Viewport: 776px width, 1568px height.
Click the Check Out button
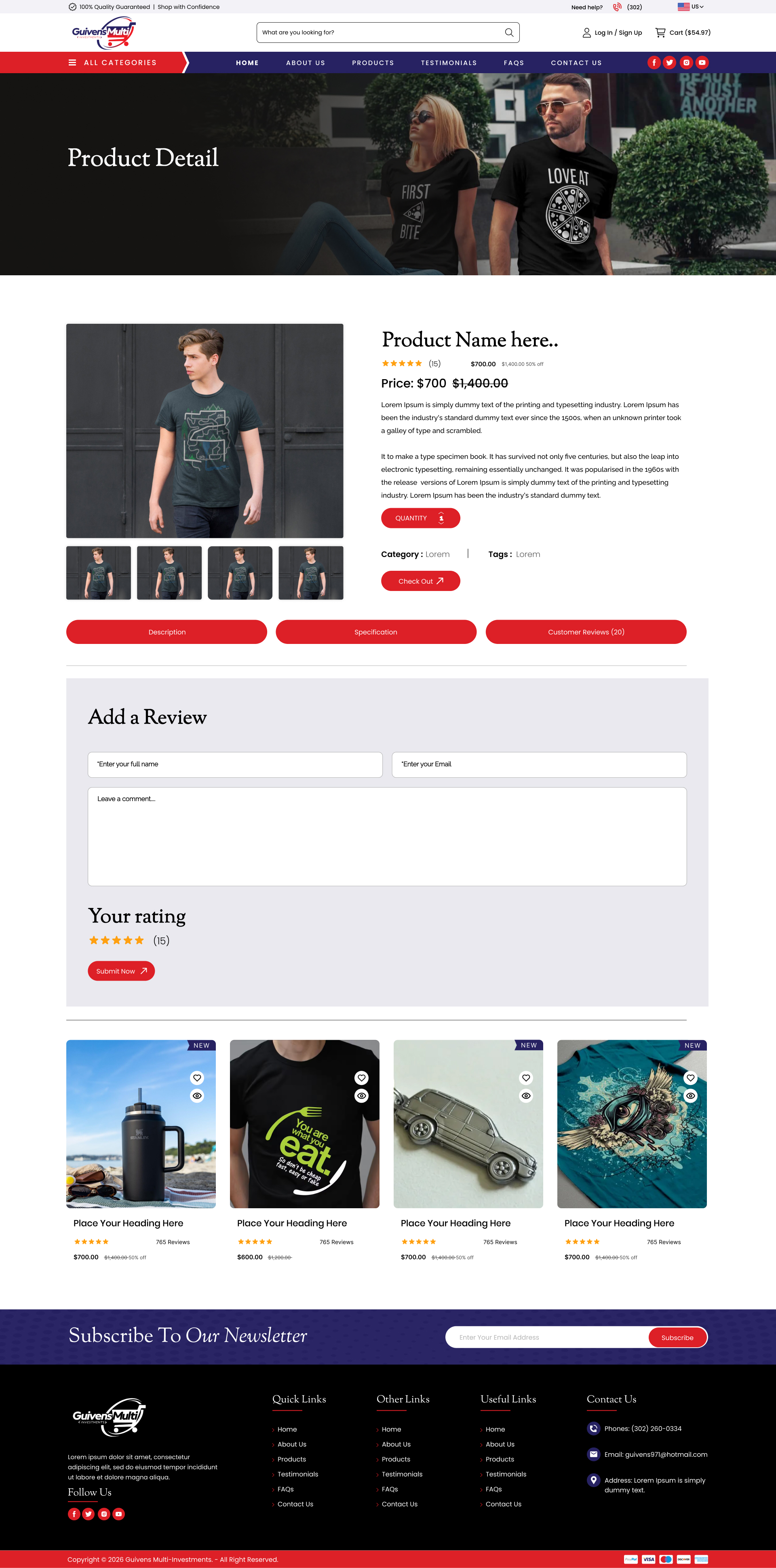(x=421, y=581)
